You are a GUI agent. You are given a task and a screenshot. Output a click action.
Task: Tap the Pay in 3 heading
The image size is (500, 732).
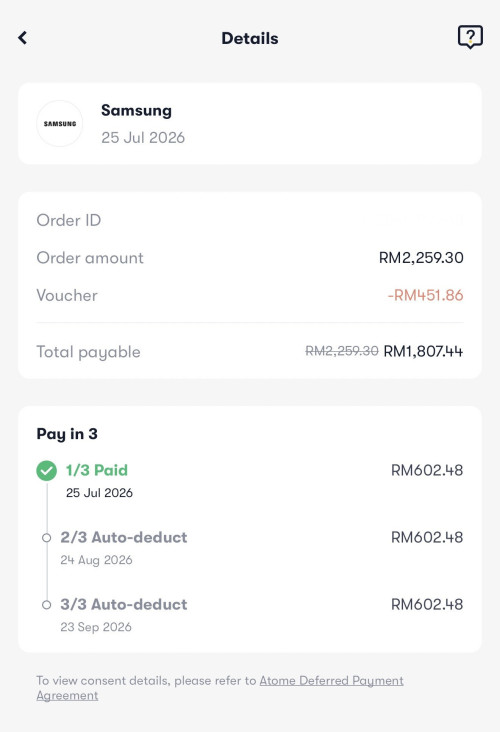coord(67,434)
